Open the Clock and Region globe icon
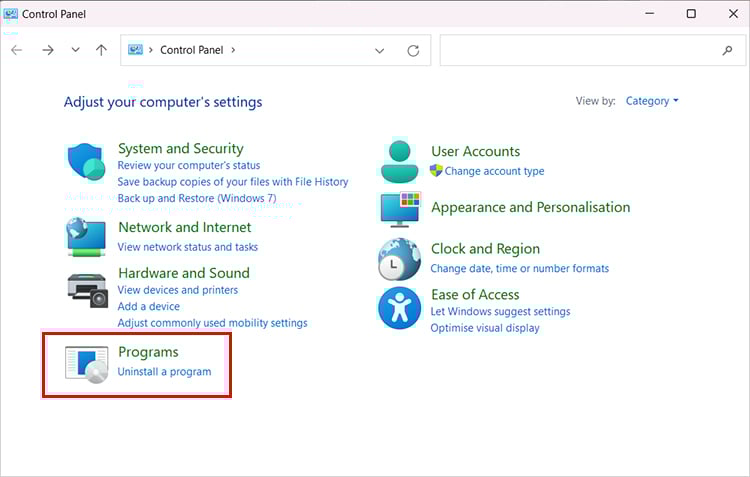750x477 pixels. pos(399,259)
